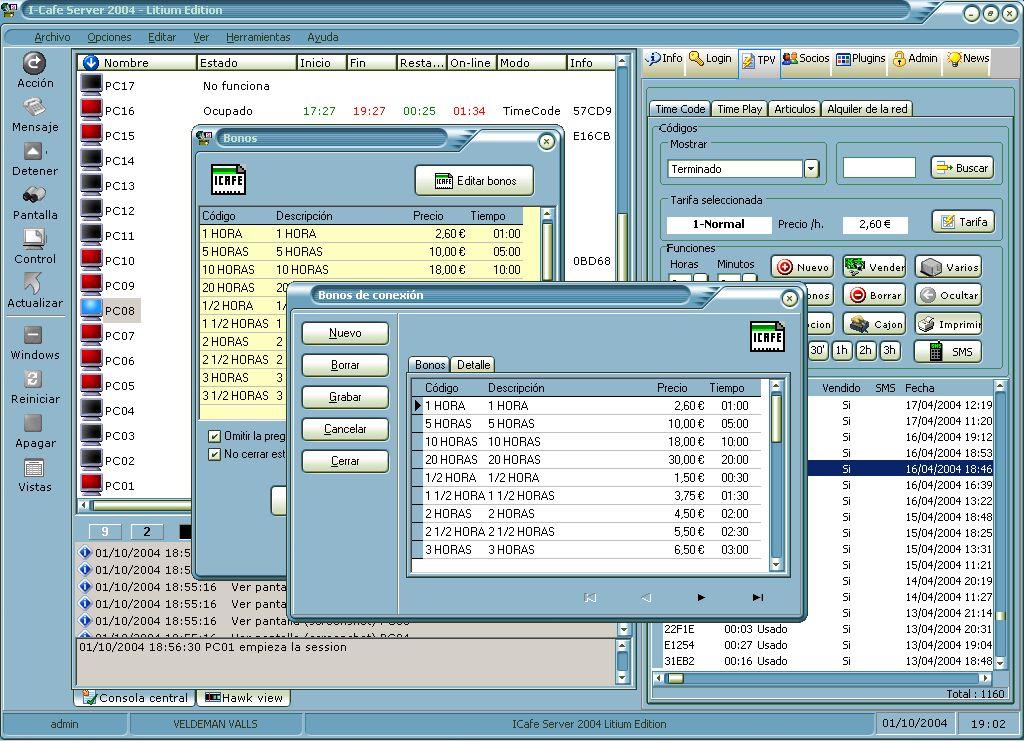The width and height of the screenshot is (1024, 742).
Task: Shut down via the Apagar icon
Action: [x=34, y=423]
